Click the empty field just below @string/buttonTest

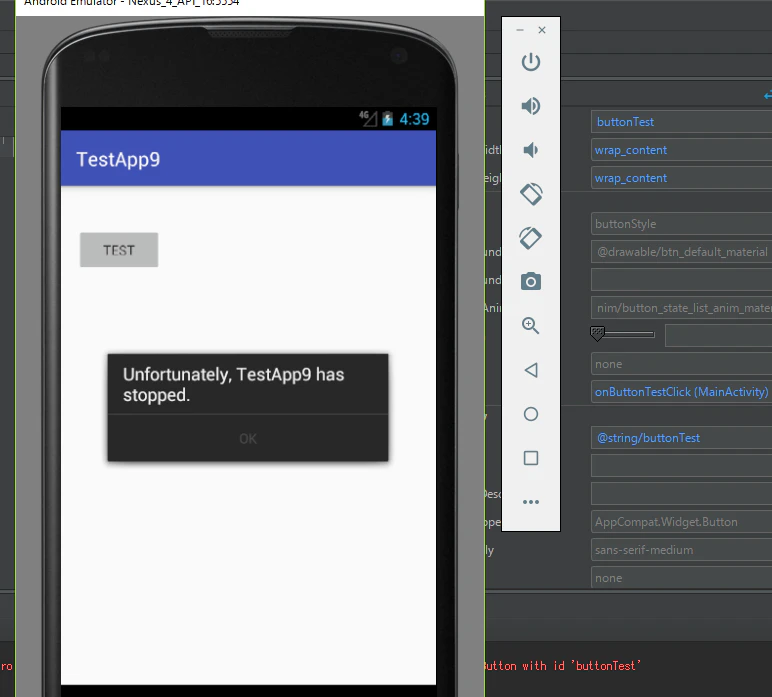point(681,466)
